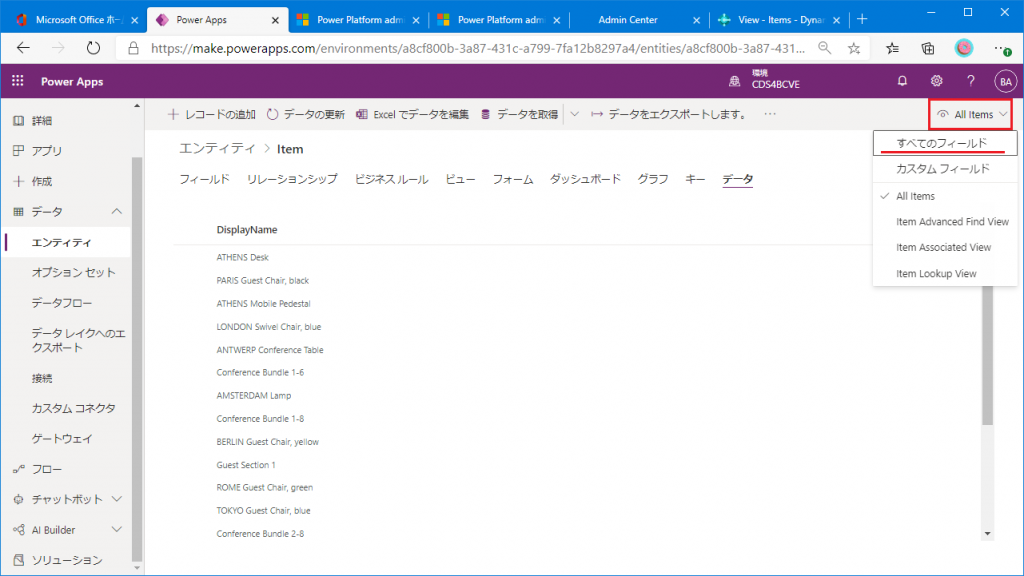1024x576 pixels.
Task: Open the browser collections icon
Action: (x=927, y=48)
